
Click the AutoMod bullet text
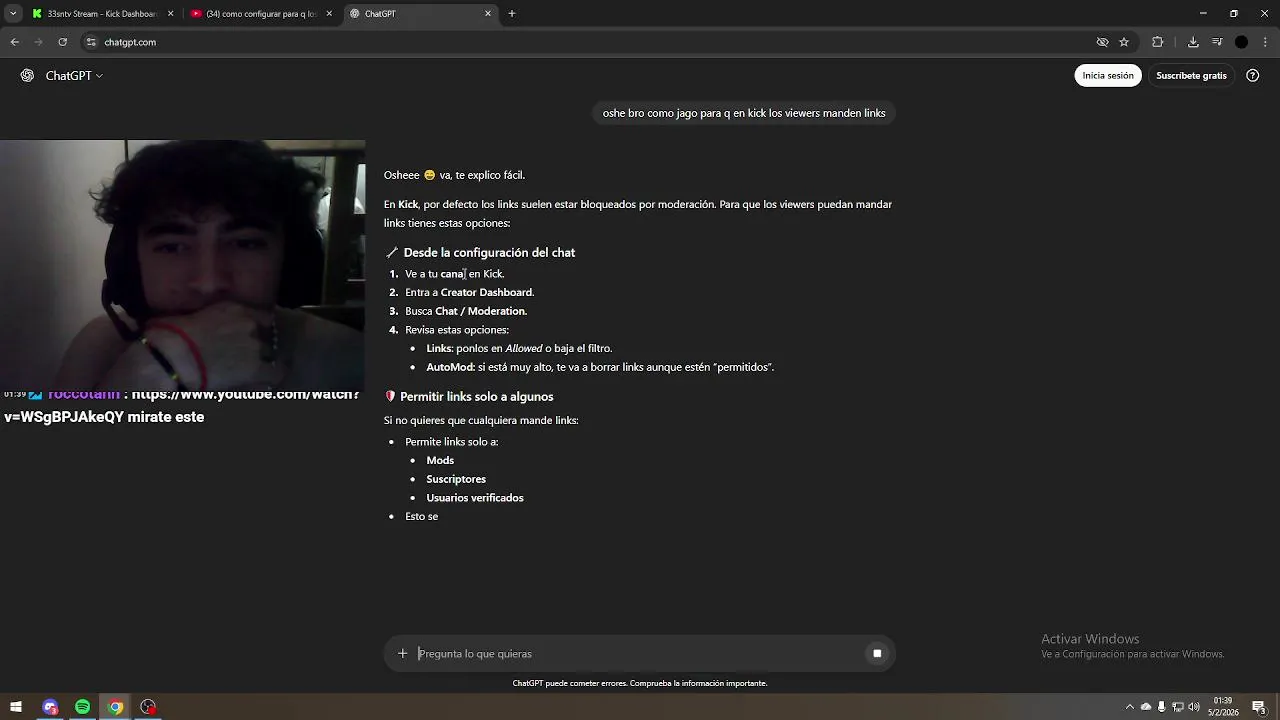click(600, 367)
